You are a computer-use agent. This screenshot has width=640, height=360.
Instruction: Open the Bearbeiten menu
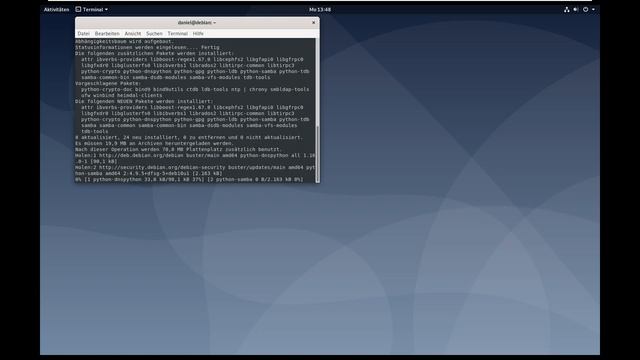click(107, 33)
